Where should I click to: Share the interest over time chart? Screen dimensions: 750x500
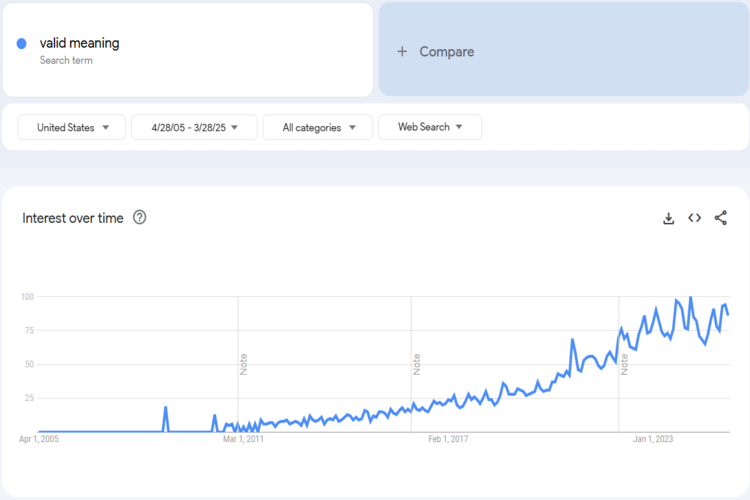720,218
